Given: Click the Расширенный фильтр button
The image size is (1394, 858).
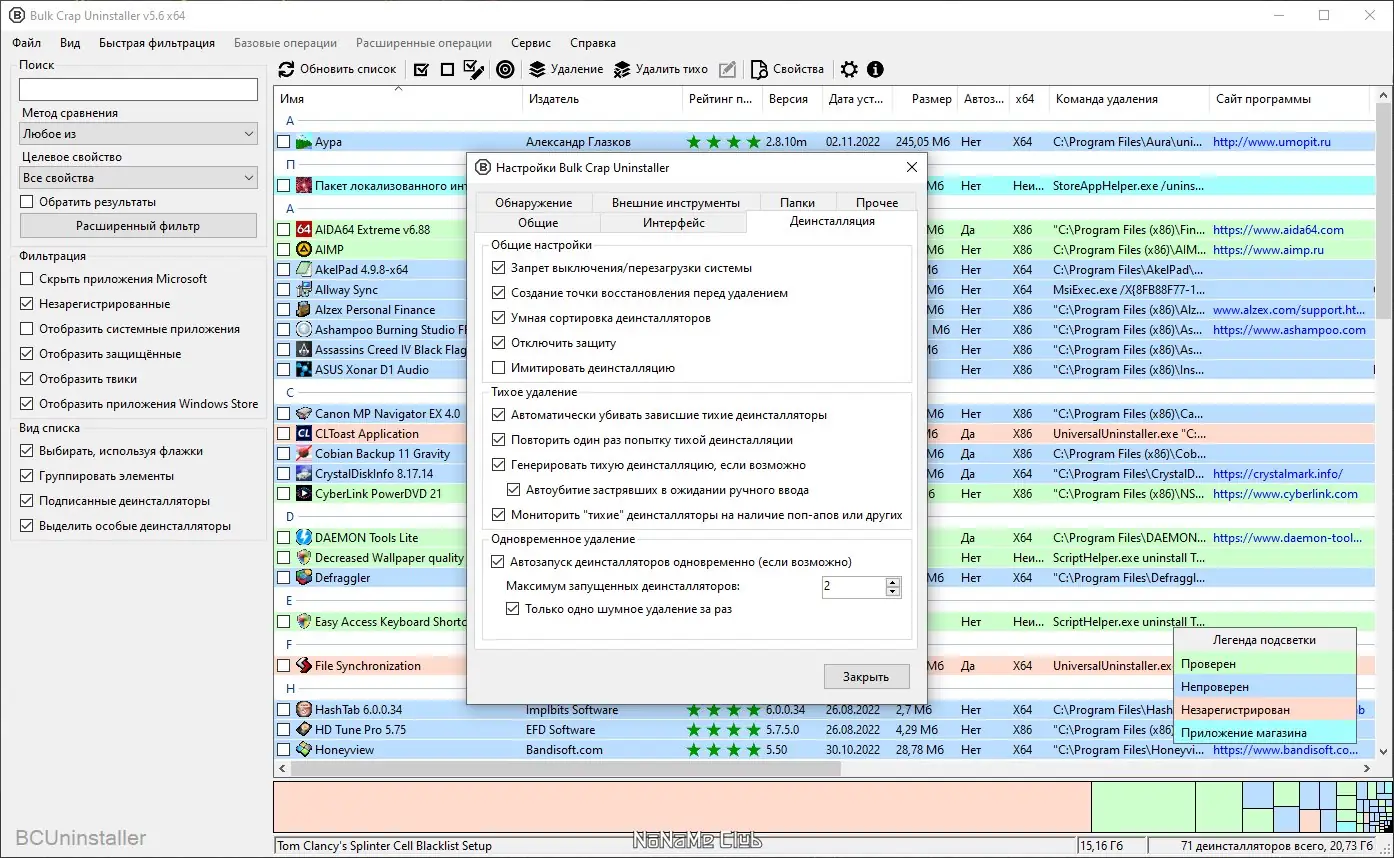Looking at the screenshot, I should pyautogui.click(x=138, y=226).
